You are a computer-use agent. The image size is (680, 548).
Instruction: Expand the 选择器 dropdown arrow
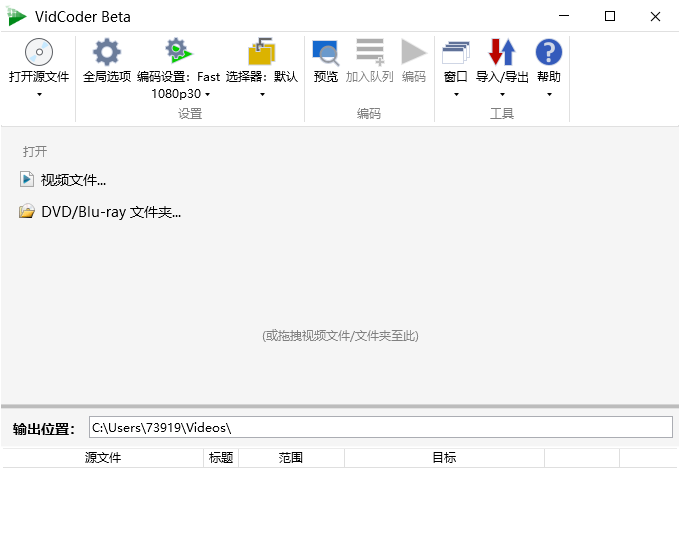[x=262, y=95]
